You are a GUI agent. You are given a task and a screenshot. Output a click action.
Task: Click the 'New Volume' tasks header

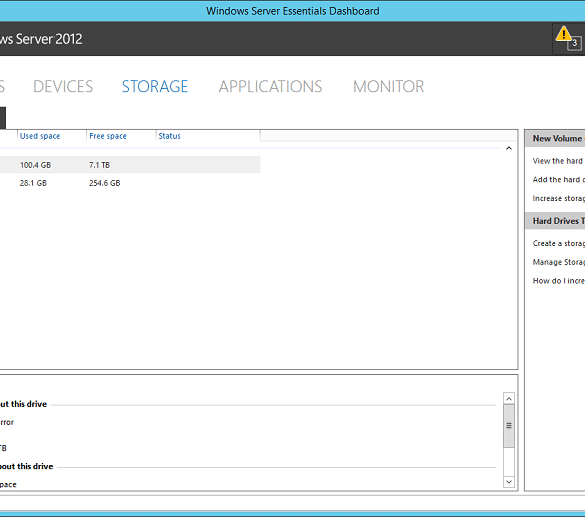point(555,138)
